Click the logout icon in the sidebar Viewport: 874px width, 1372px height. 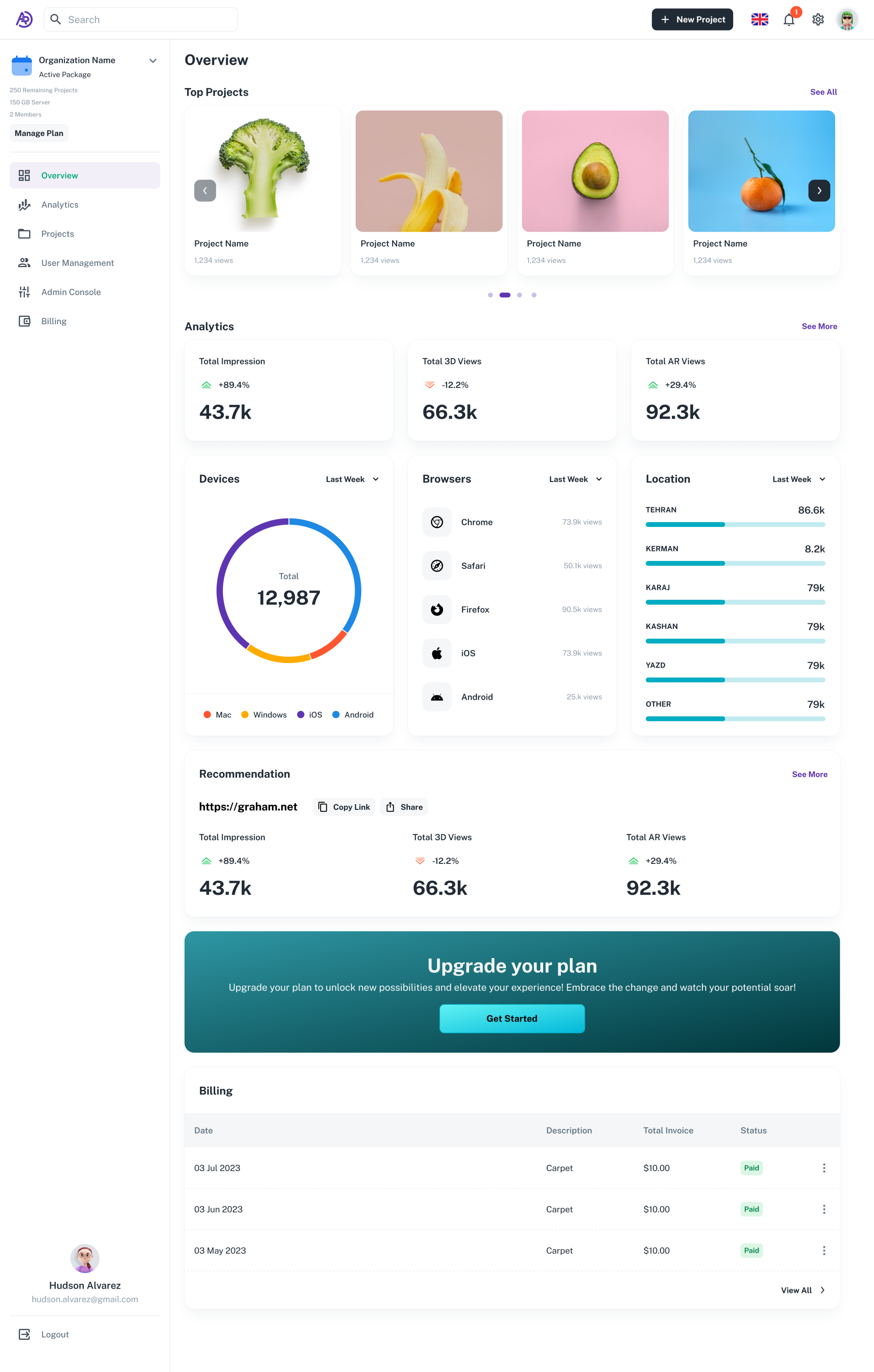[x=24, y=1334]
